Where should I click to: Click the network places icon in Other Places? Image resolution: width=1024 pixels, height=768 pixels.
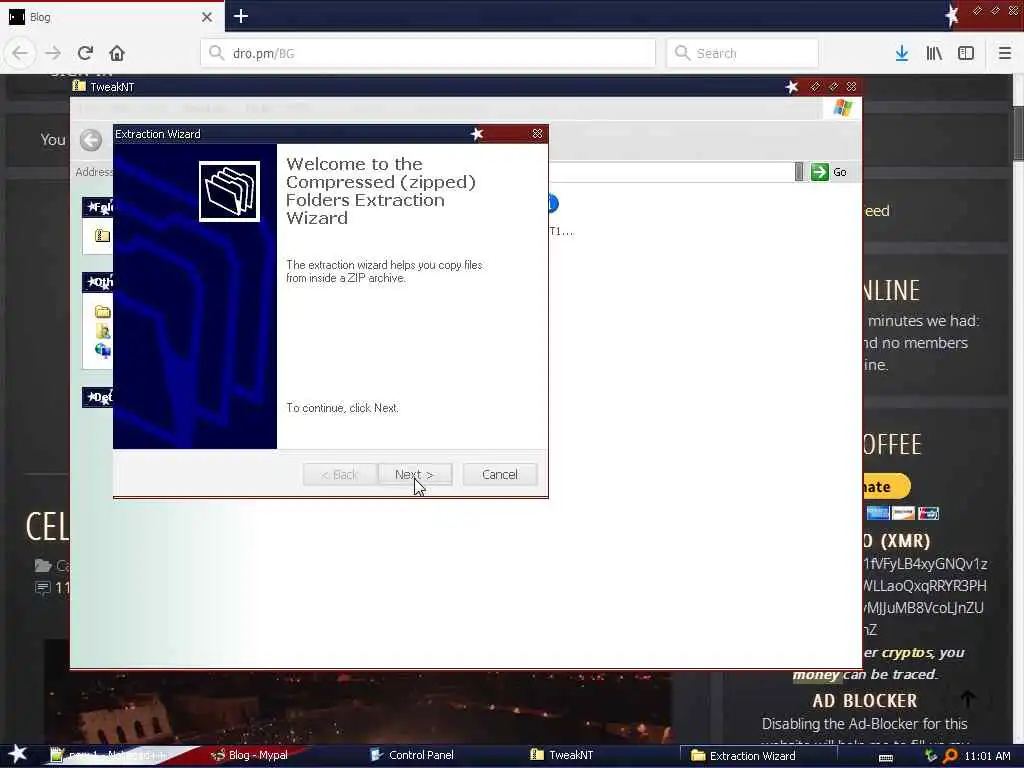coord(103,351)
